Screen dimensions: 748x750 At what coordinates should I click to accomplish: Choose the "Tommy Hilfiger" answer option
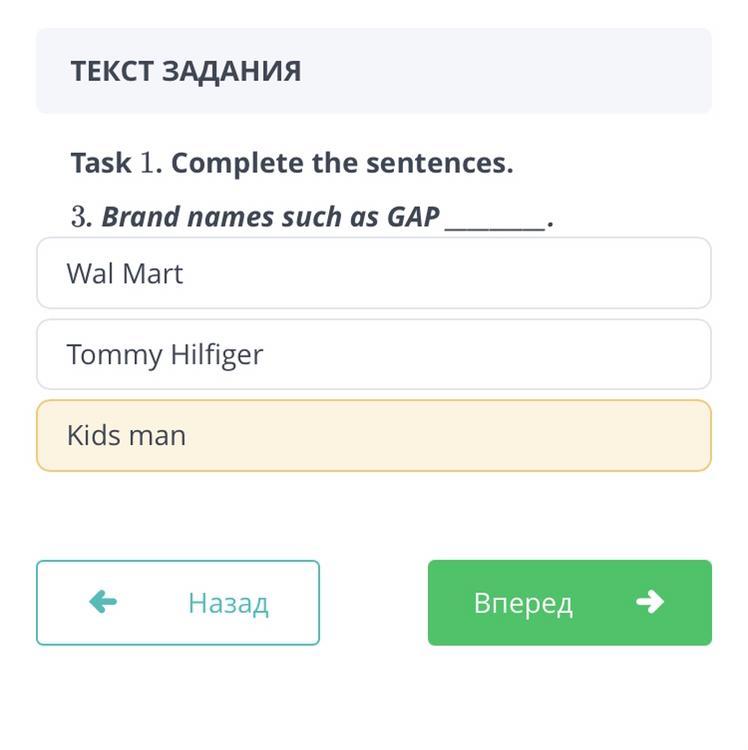[373, 354]
